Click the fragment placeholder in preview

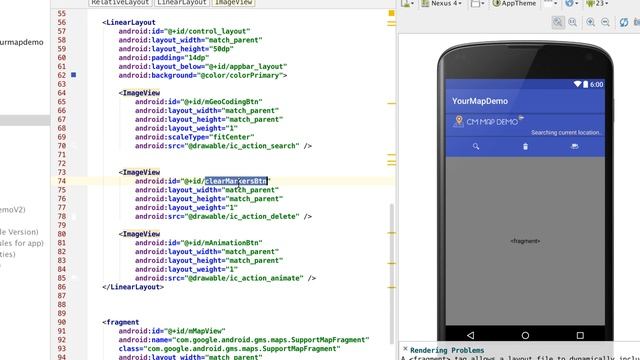tap(525, 241)
